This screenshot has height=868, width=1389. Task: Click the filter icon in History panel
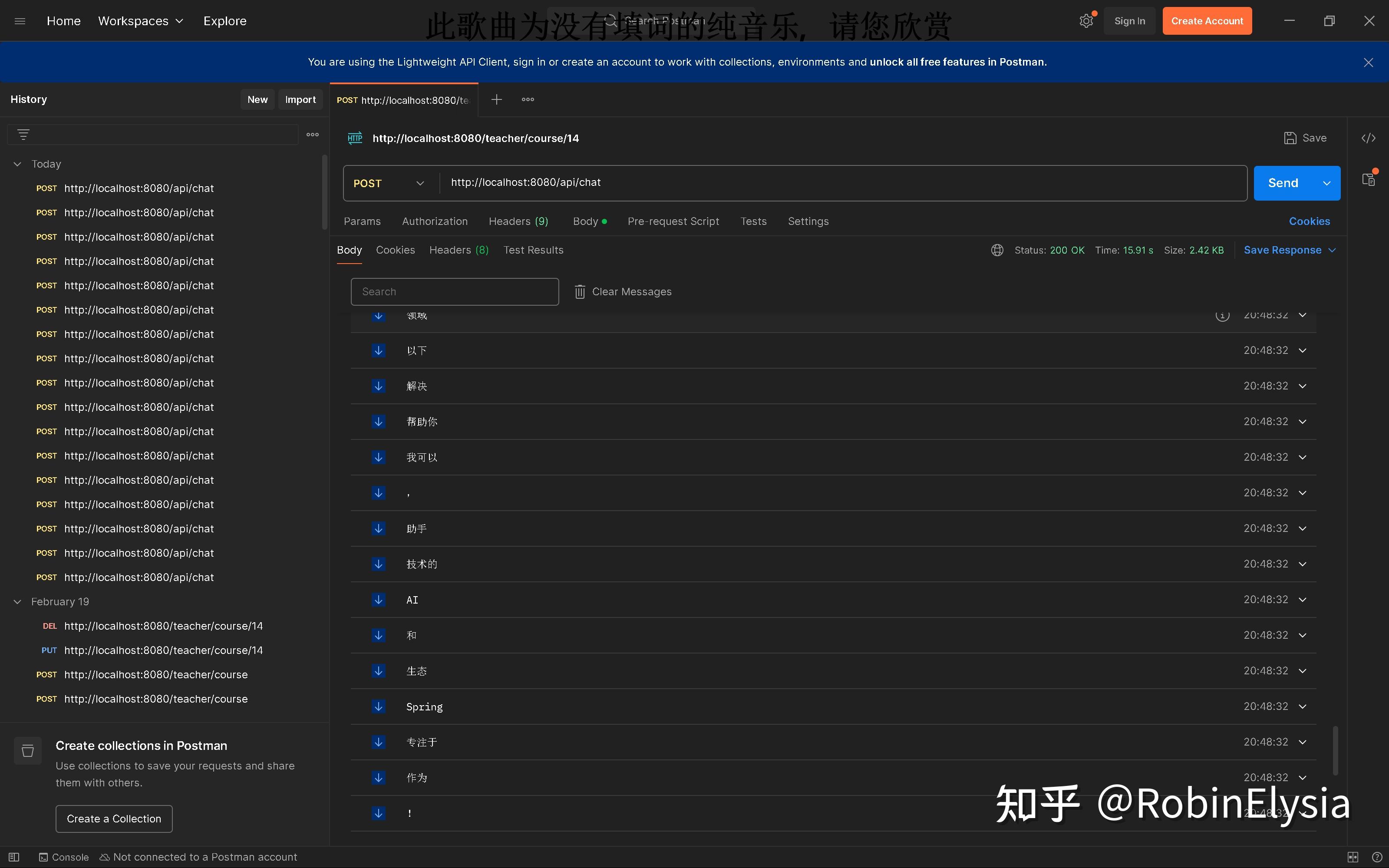click(x=23, y=134)
